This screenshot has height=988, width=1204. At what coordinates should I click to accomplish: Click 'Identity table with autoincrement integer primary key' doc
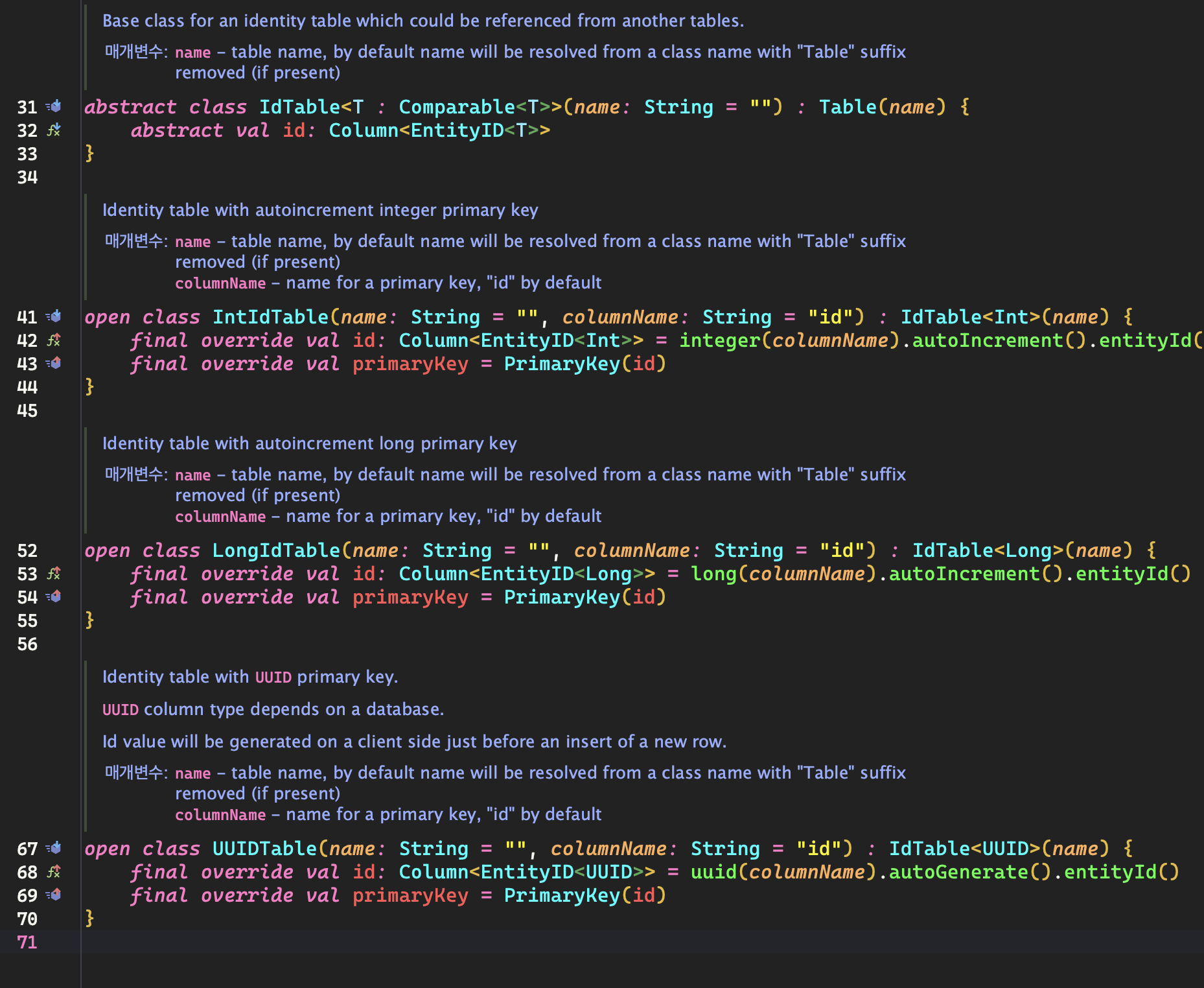(320, 210)
